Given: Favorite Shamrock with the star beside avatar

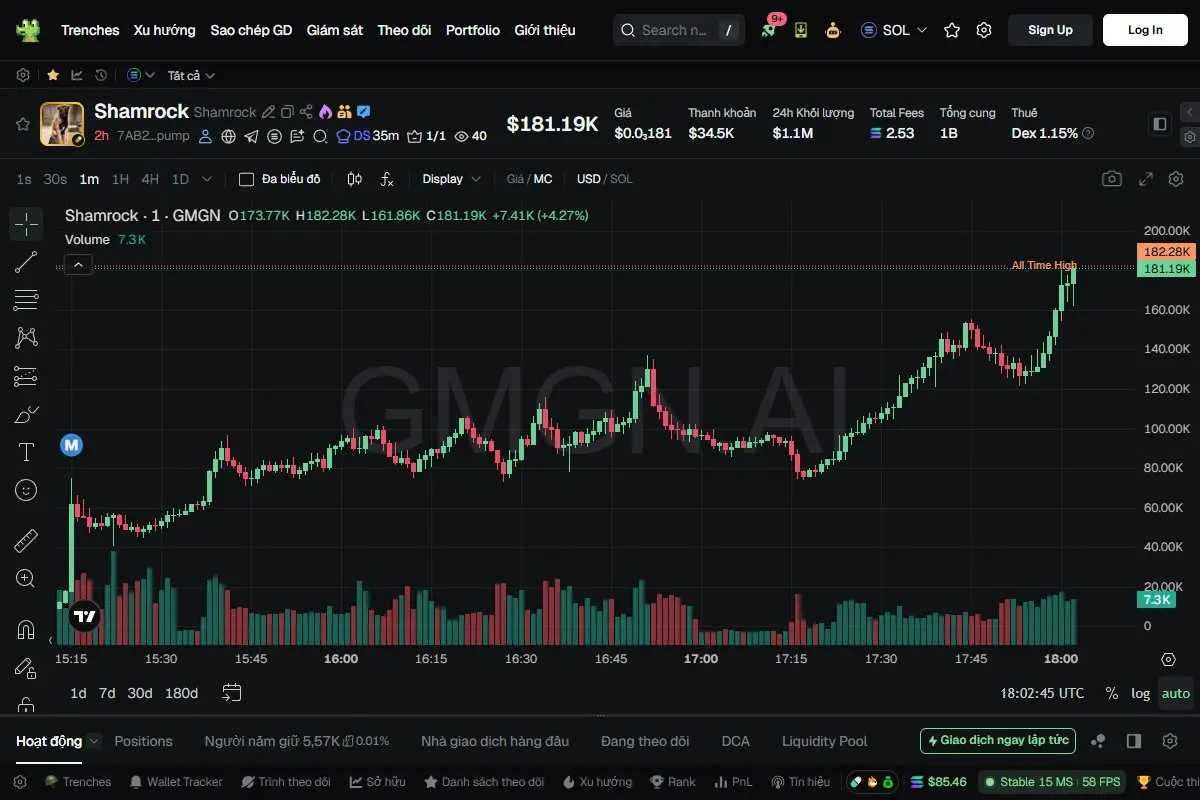Looking at the screenshot, I should click(22, 124).
